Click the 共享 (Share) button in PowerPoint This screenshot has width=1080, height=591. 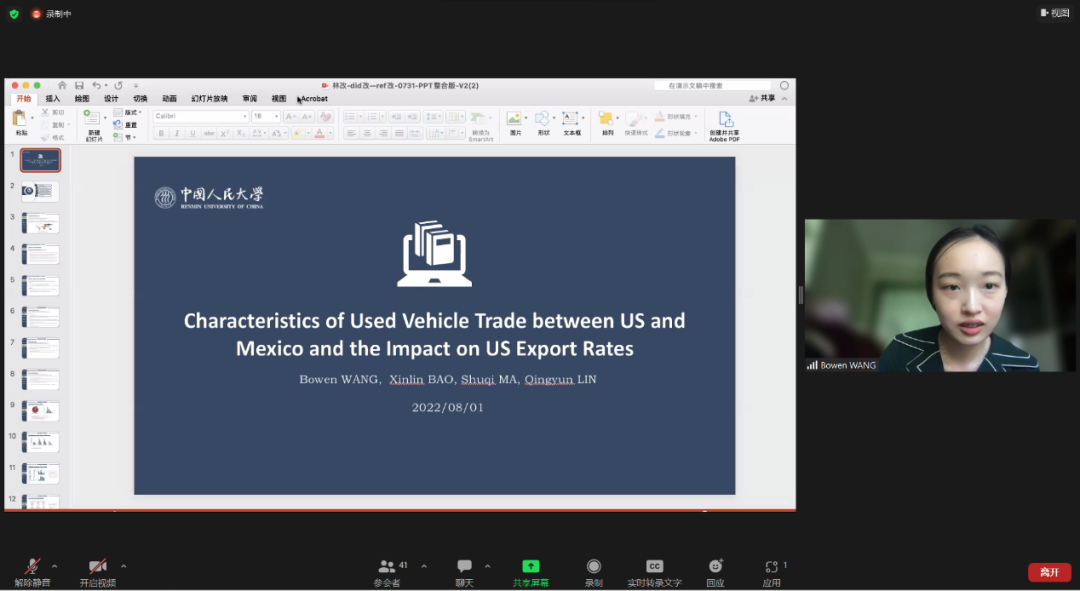763,98
